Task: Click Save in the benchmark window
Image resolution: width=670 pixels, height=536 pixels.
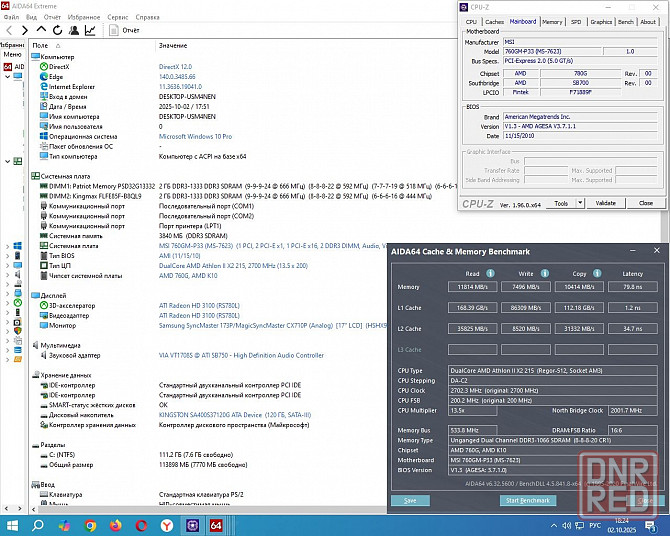Action: (410, 500)
